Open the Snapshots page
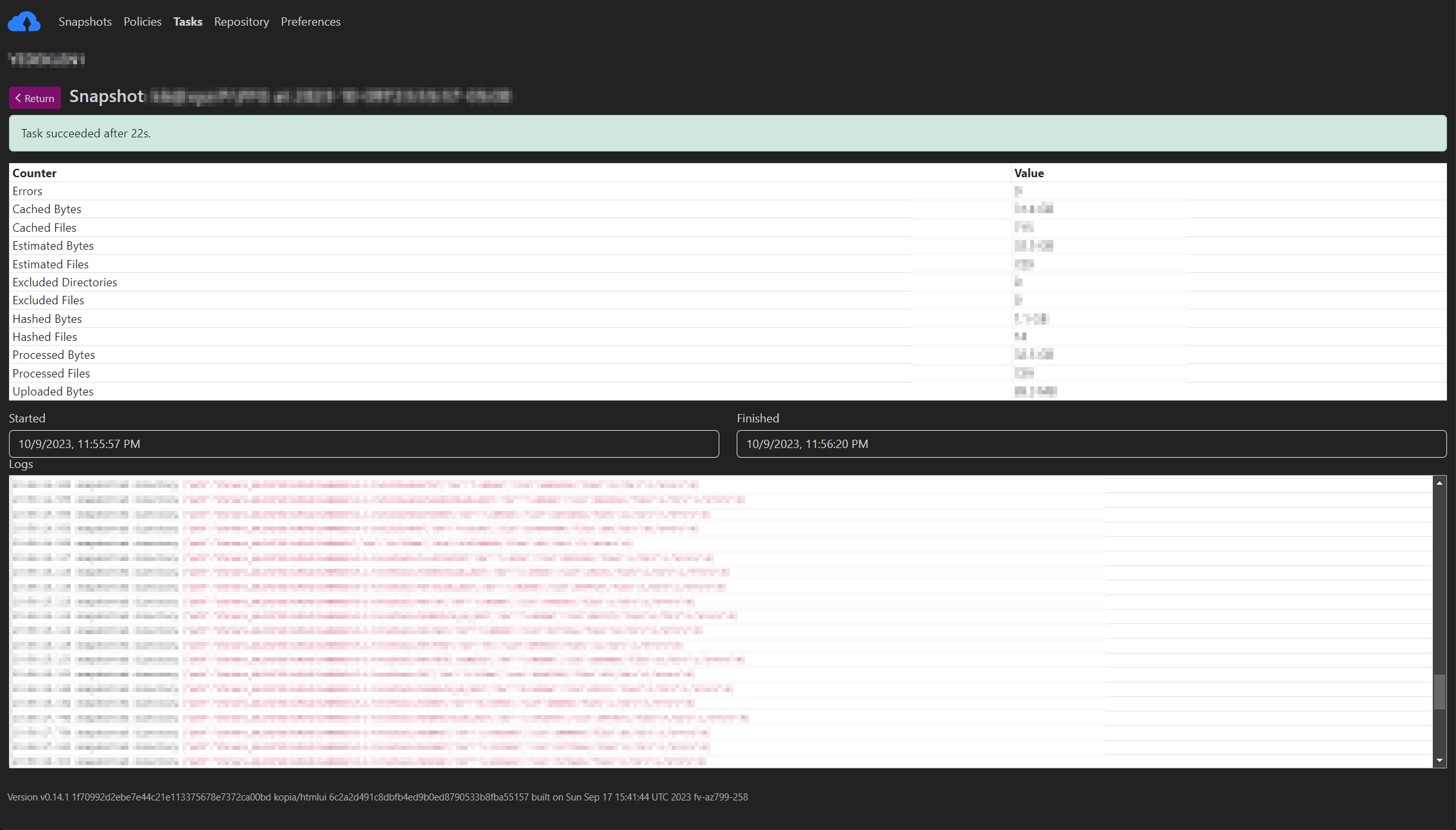The width and height of the screenshot is (1456, 830). click(x=84, y=21)
